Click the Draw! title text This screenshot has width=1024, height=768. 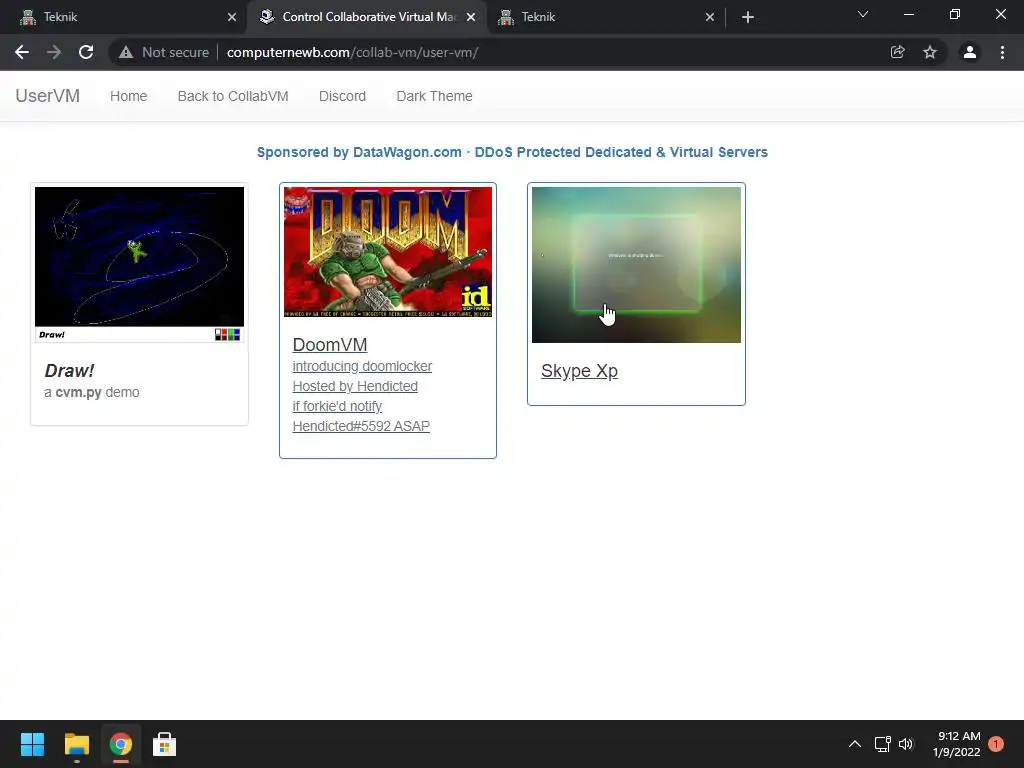(69, 370)
